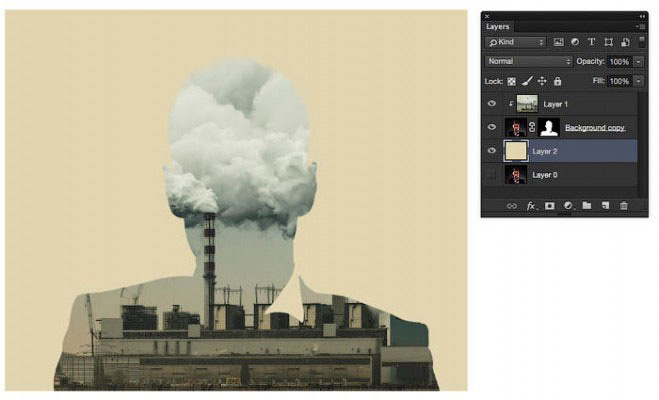Lock layer position icon
The width and height of the screenshot is (659, 400).
(x=542, y=81)
